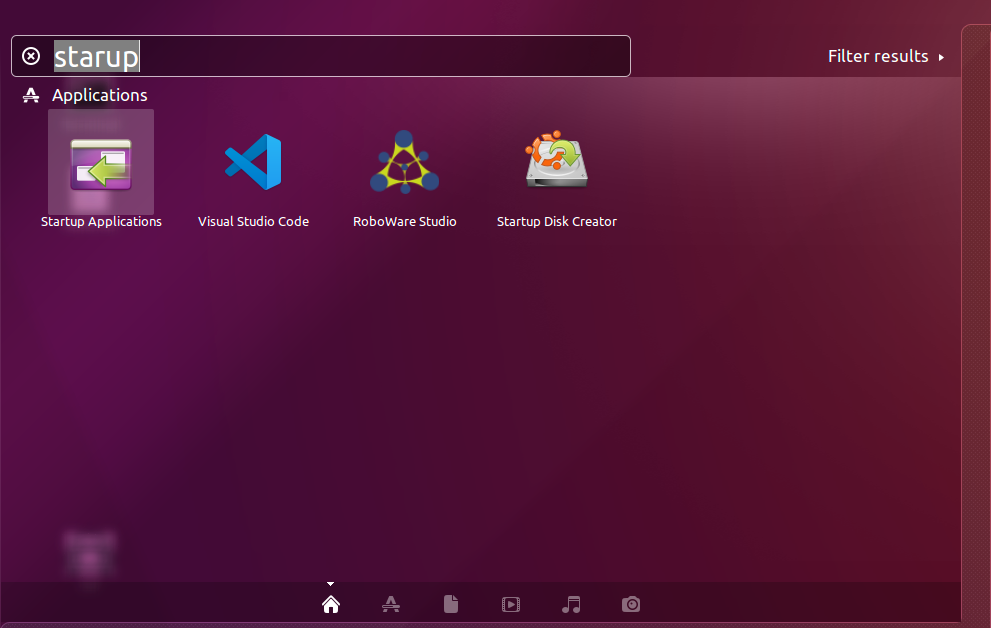This screenshot has height=628, width=991.
Task: Return to the Dash home lens
Action: coord(330,604)
